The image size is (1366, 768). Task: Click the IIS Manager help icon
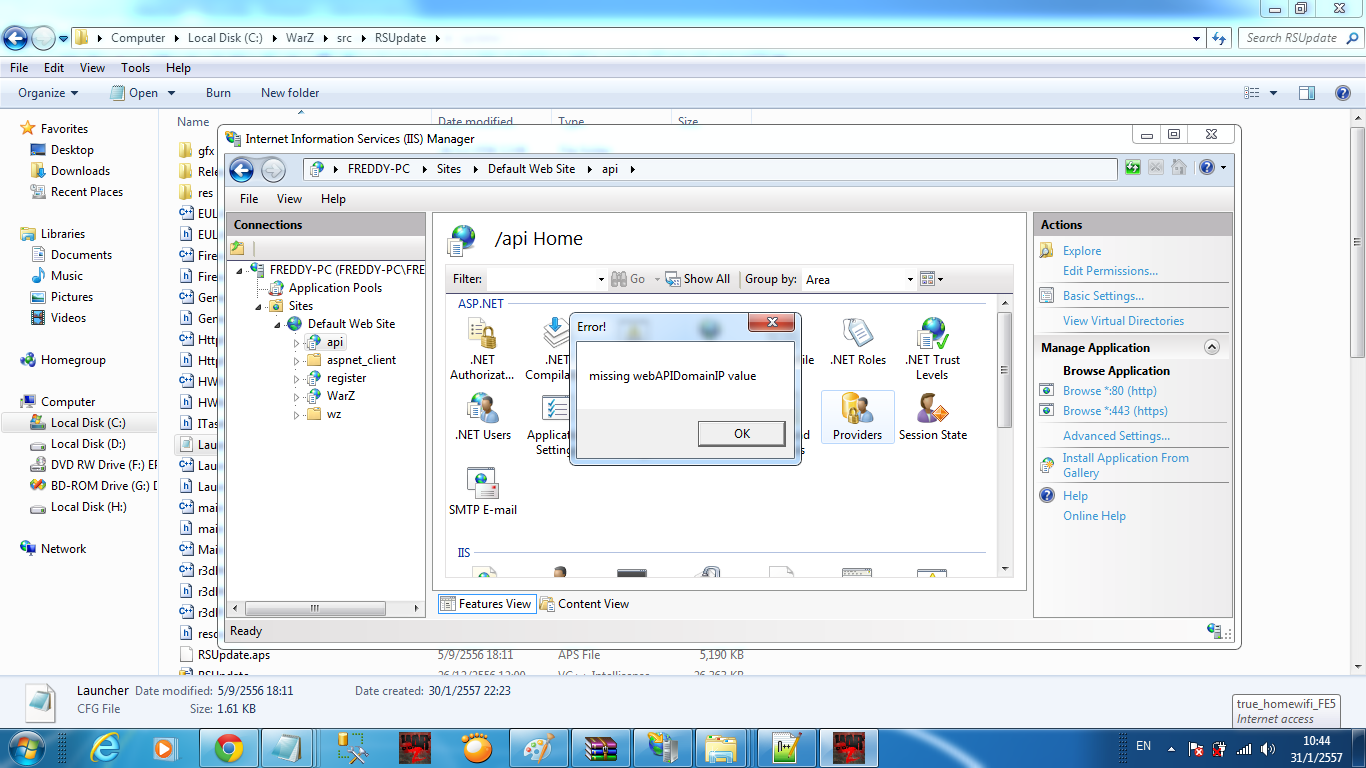coord(1207,168)
